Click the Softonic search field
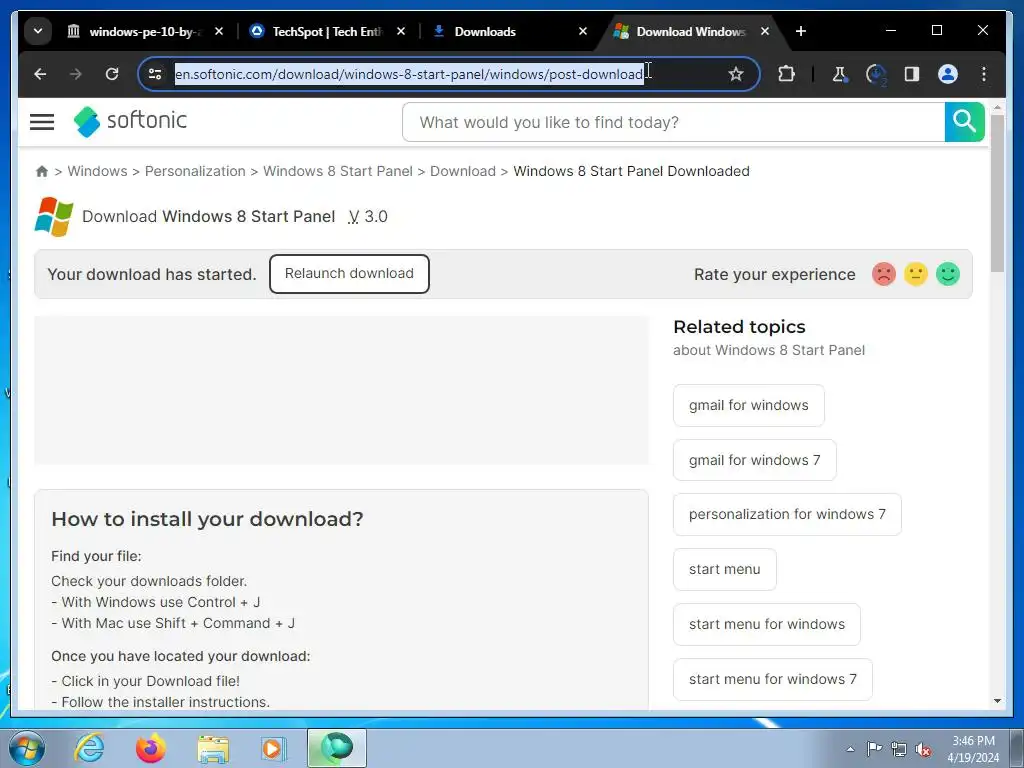This screenshot has width=1024, height=768. [x=673, y=122]
